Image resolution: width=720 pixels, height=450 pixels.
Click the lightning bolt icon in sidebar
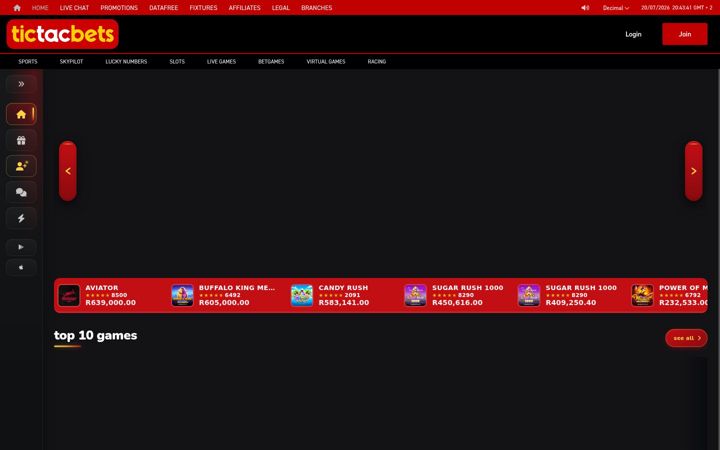coord(21,218)
